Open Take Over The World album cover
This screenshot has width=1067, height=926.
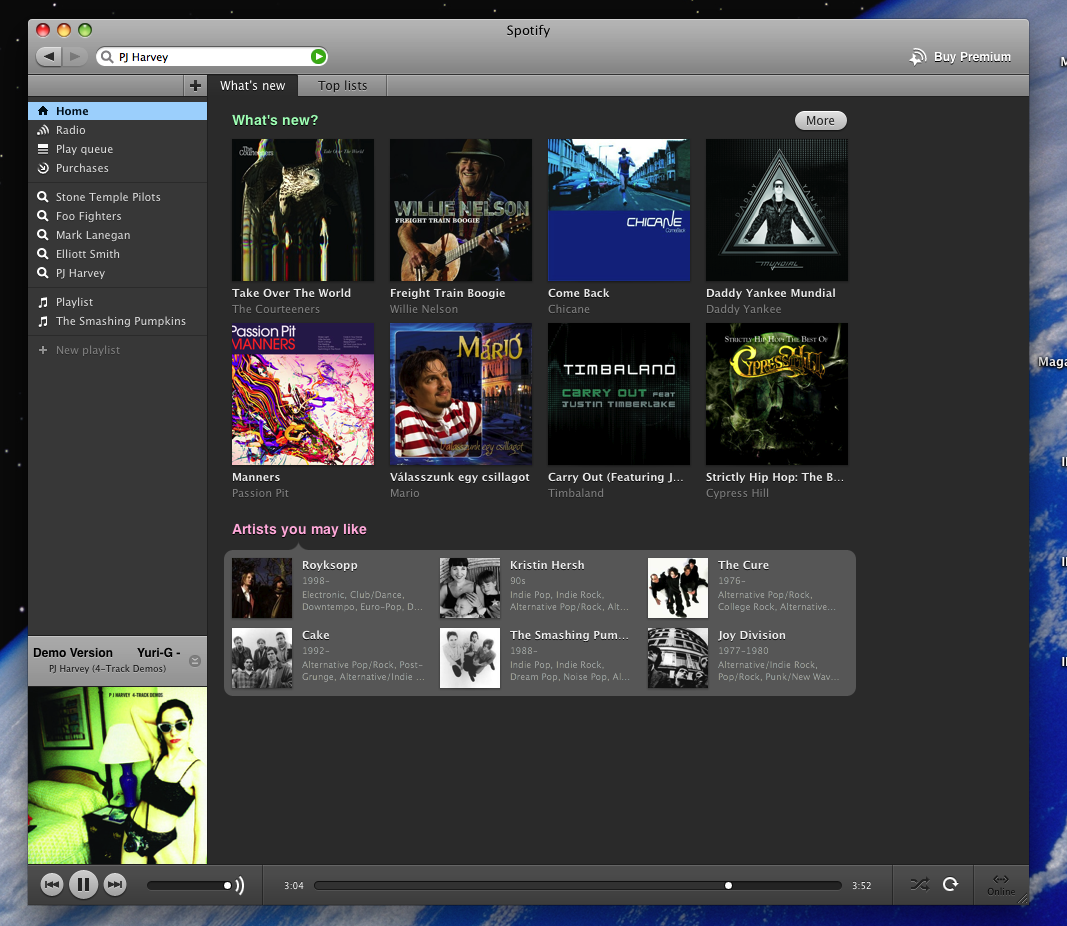point(303,210)
